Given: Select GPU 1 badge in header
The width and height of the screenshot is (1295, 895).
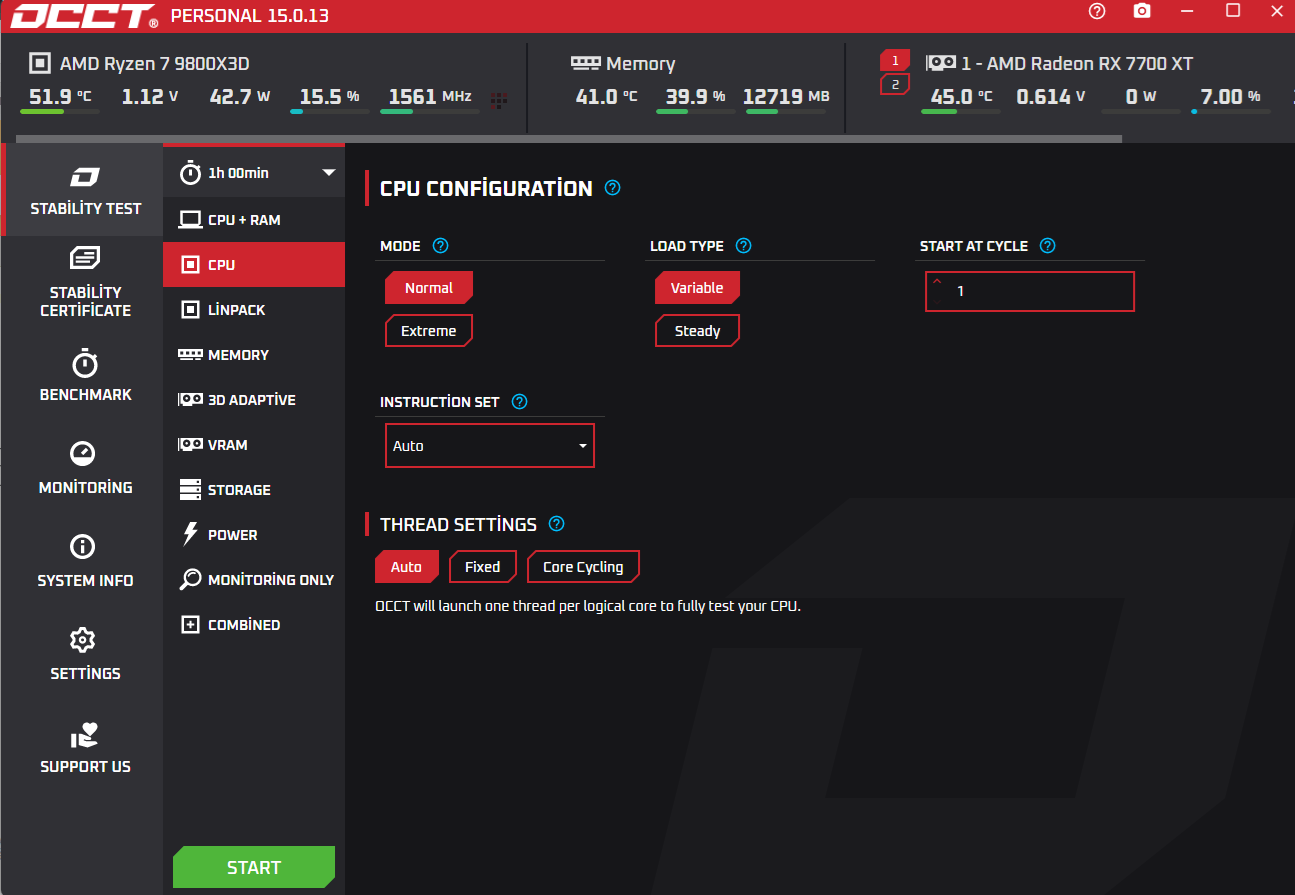Looking at the screenshot, I should pyautogui.click(x=895, y=61).
